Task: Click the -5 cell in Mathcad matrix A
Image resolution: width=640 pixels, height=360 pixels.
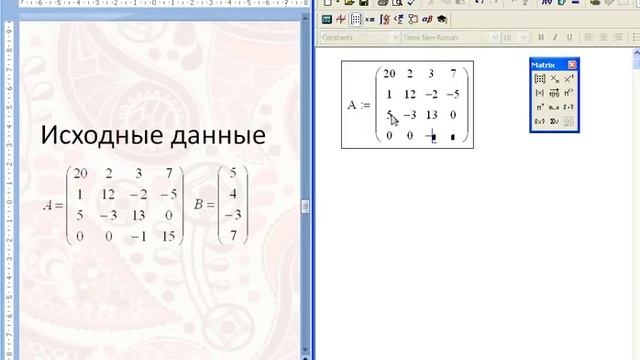Action: coord(453,95)
